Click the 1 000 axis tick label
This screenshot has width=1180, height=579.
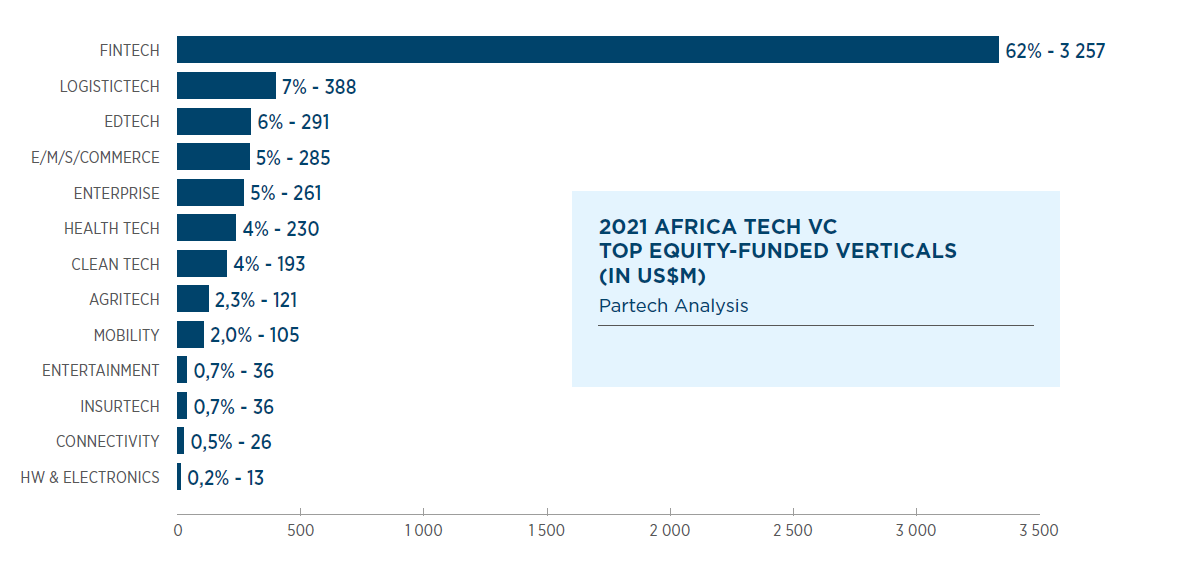click(424, 531)
